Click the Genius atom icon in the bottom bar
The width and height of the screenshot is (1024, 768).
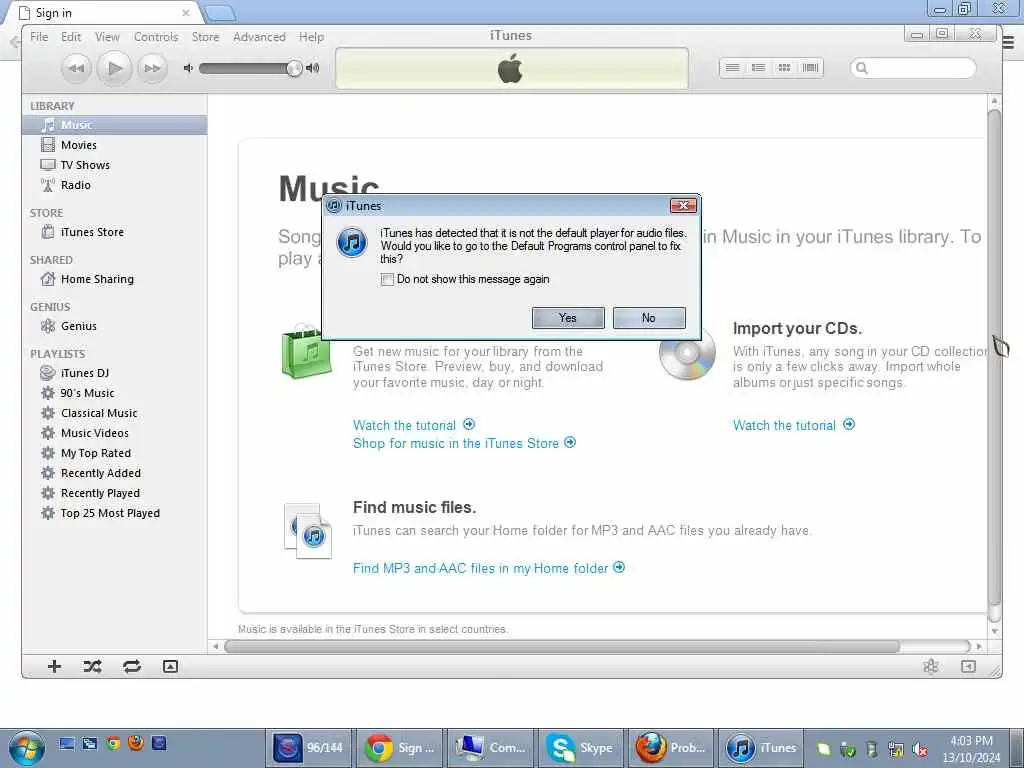point(931,666)
